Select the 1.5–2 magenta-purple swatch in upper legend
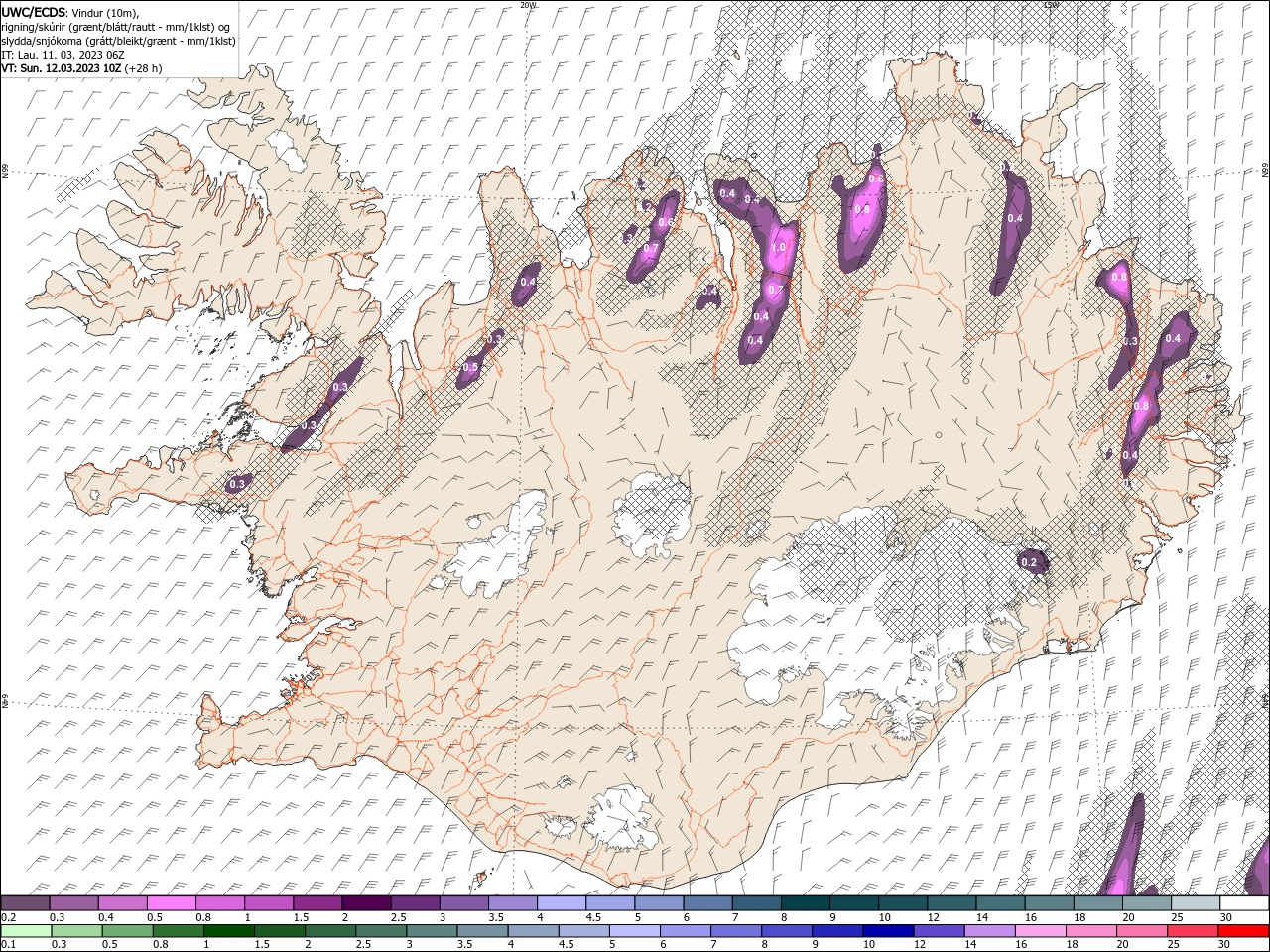 point(317,903)
